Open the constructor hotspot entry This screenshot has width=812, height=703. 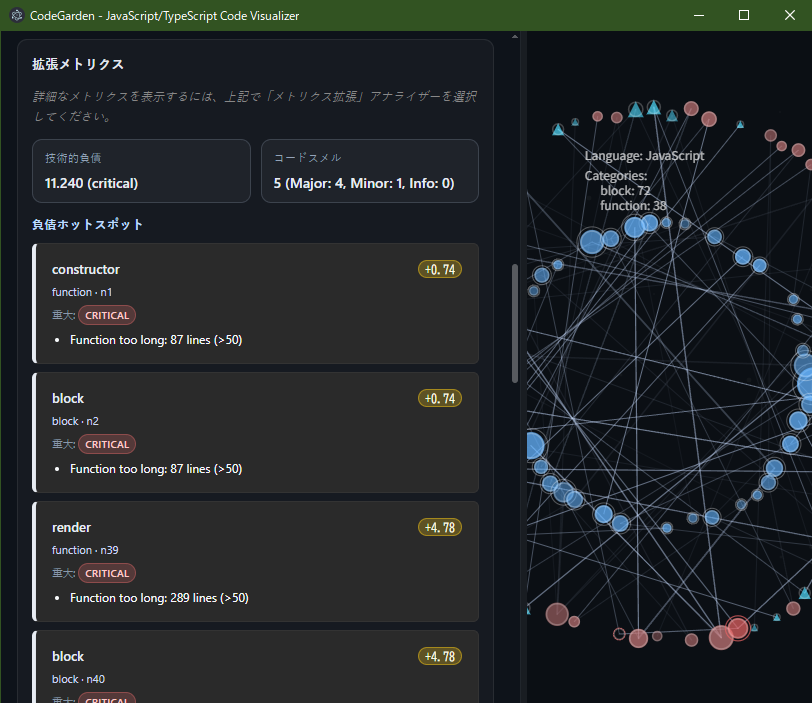(x=256, y=303)
